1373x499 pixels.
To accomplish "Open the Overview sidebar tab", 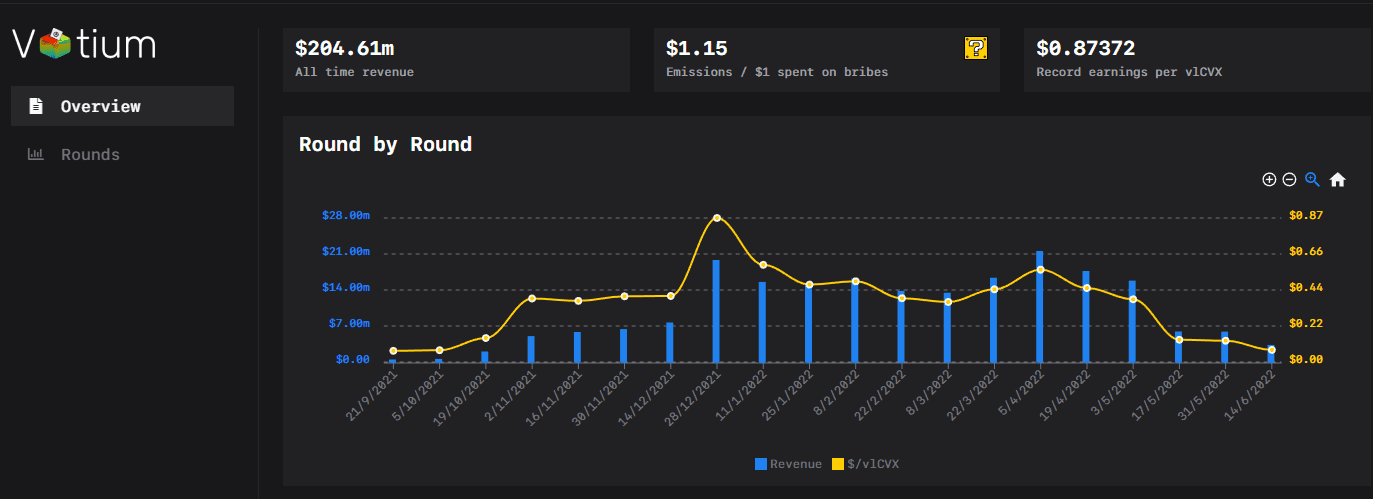I will (122, 106).
